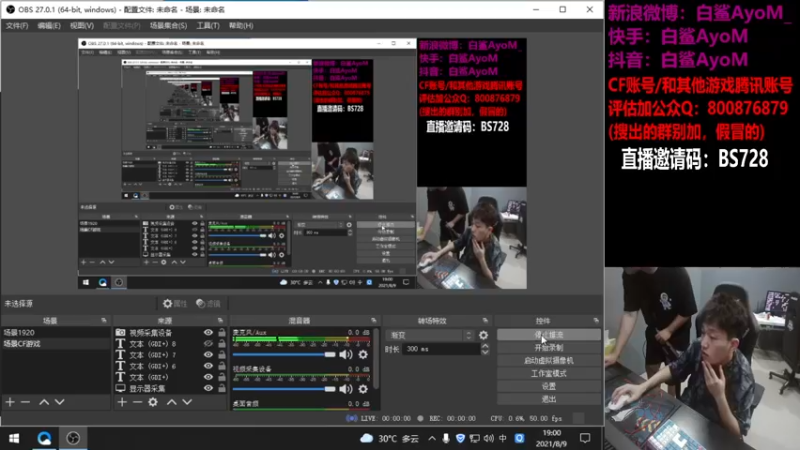Screen dimensions: 800x450
Task: Open transition properties gear next to 渐变
Action: (x=483, y=335)
